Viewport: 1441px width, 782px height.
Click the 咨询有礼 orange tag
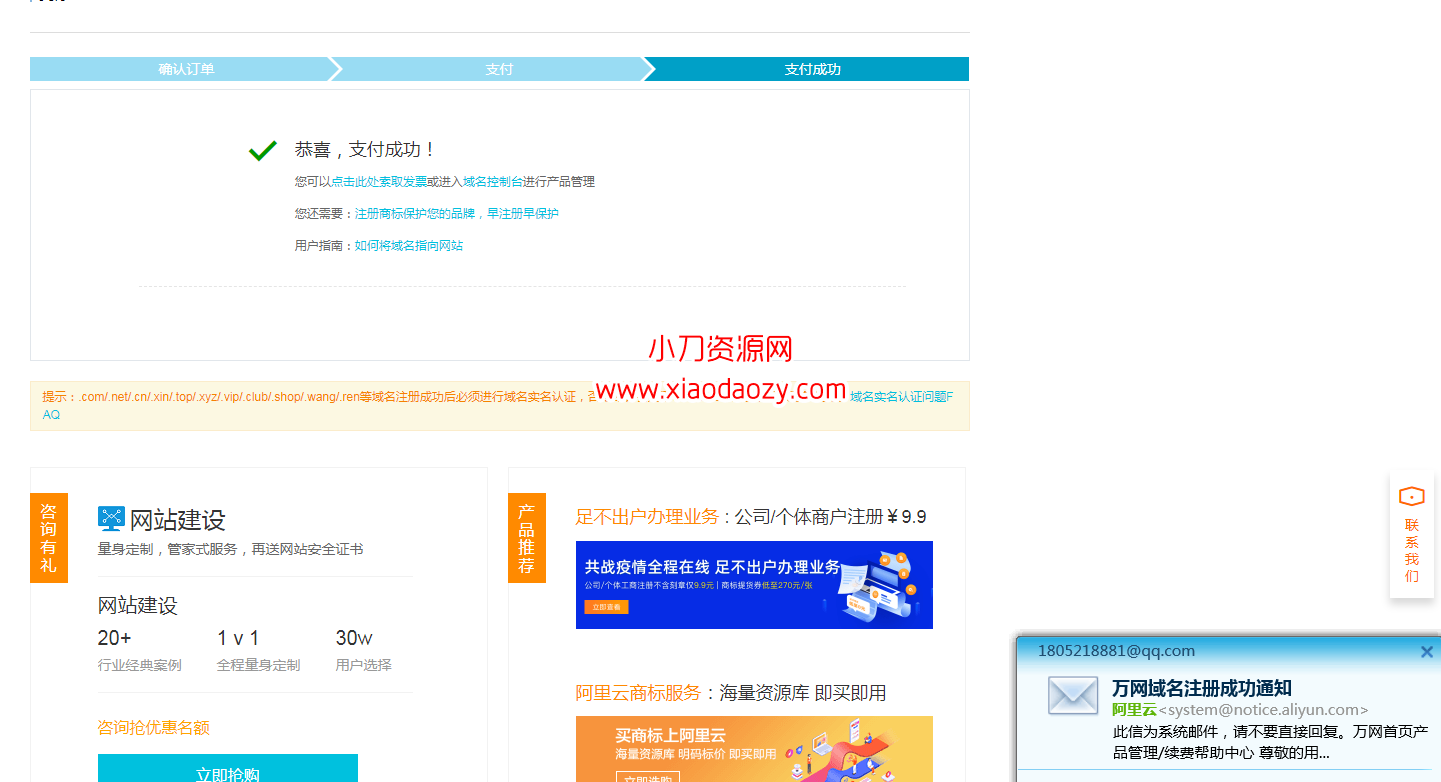coord(49,538)
